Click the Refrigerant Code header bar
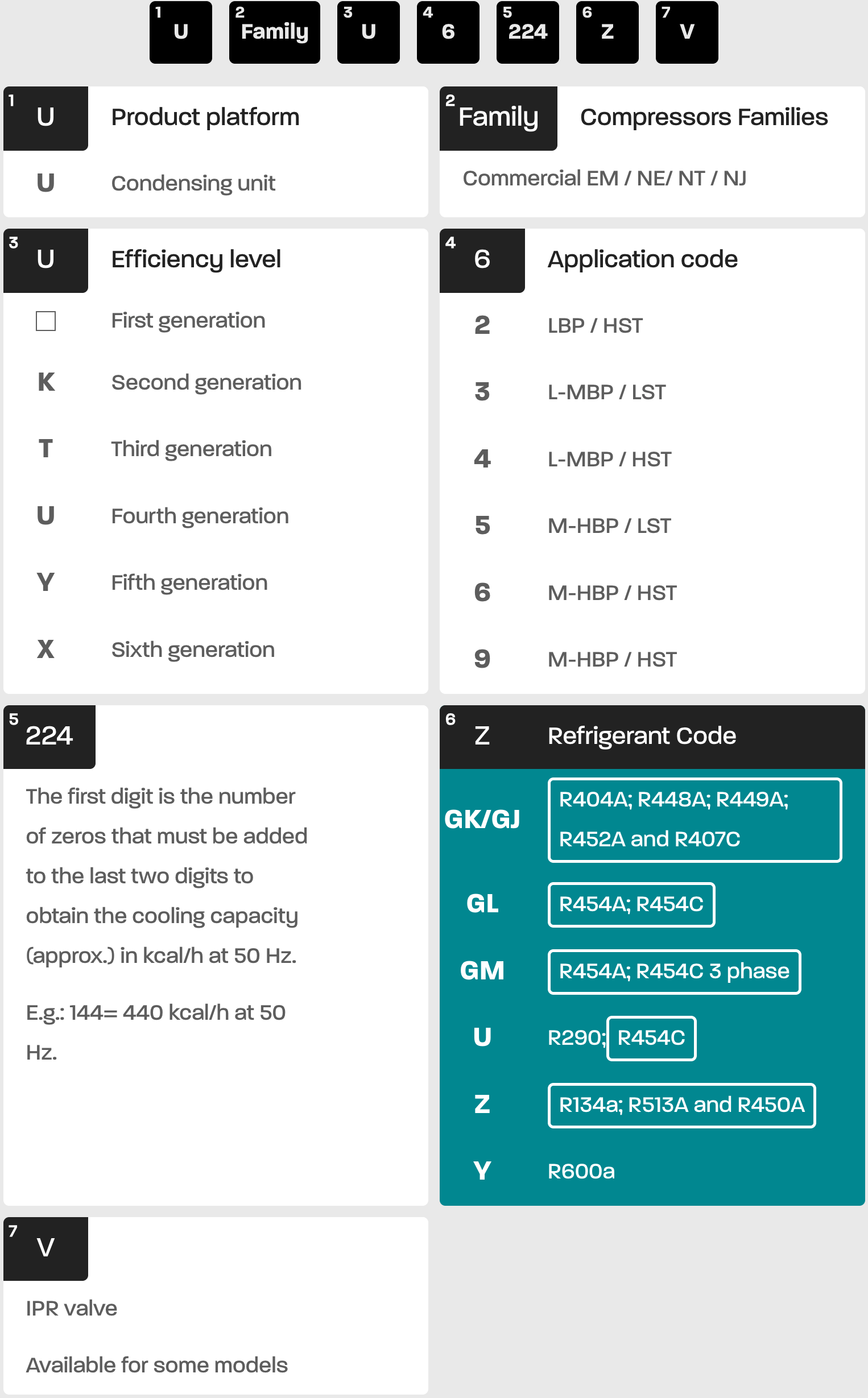This screenshot has width=868, height=1398. coord(652,737)
